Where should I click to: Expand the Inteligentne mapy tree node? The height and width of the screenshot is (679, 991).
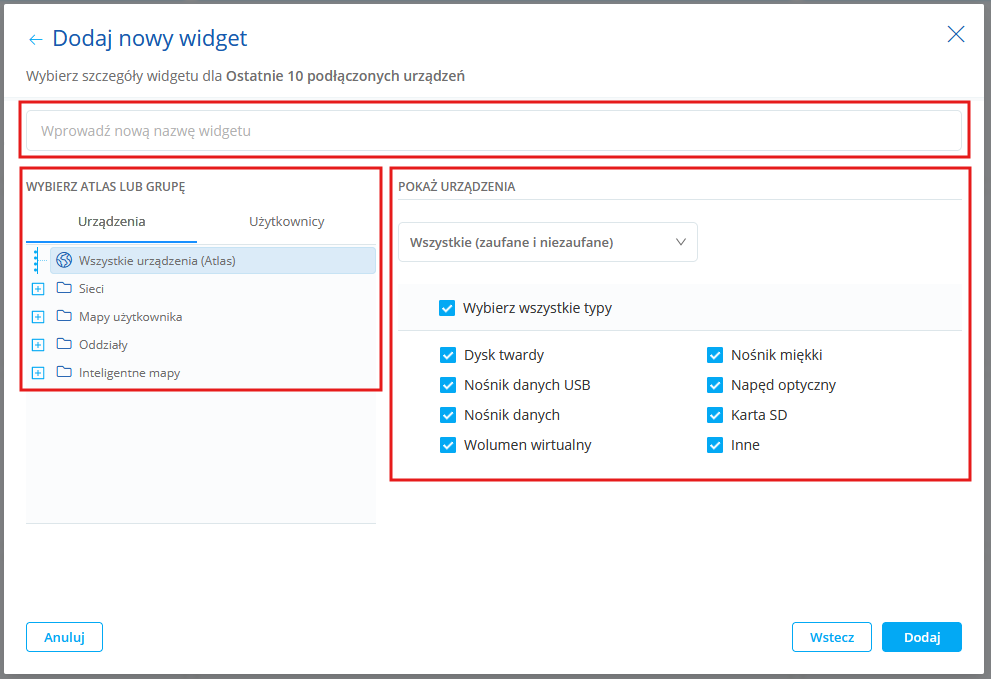(38, 373)
